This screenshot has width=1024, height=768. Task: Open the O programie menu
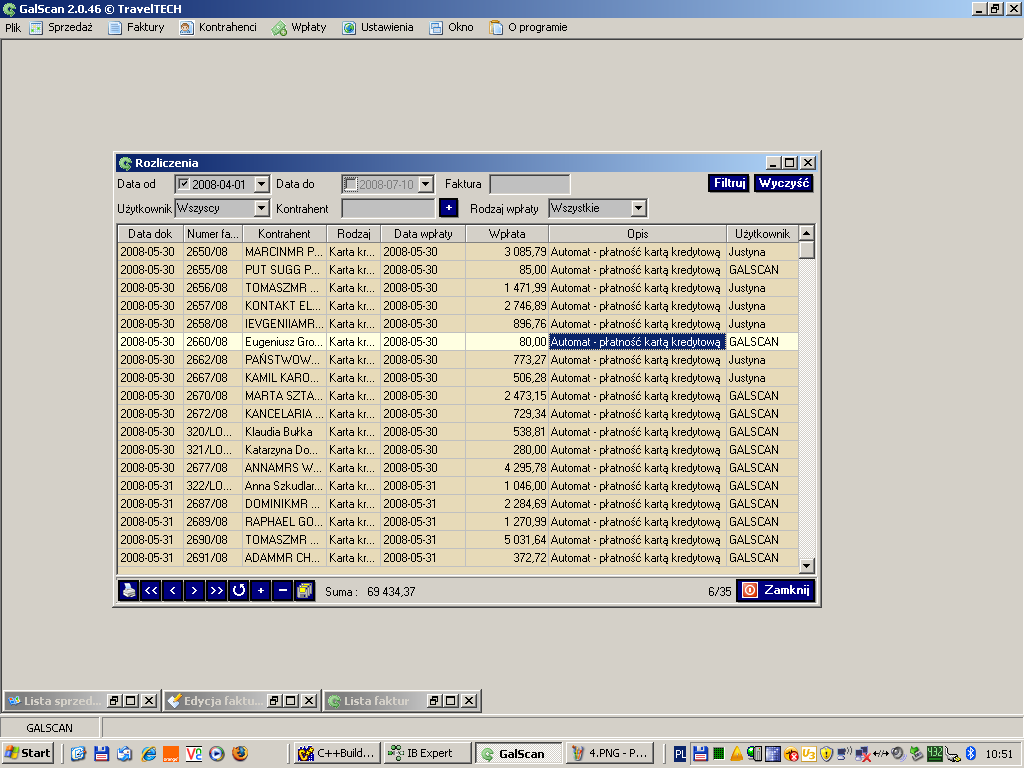point(529,27)
